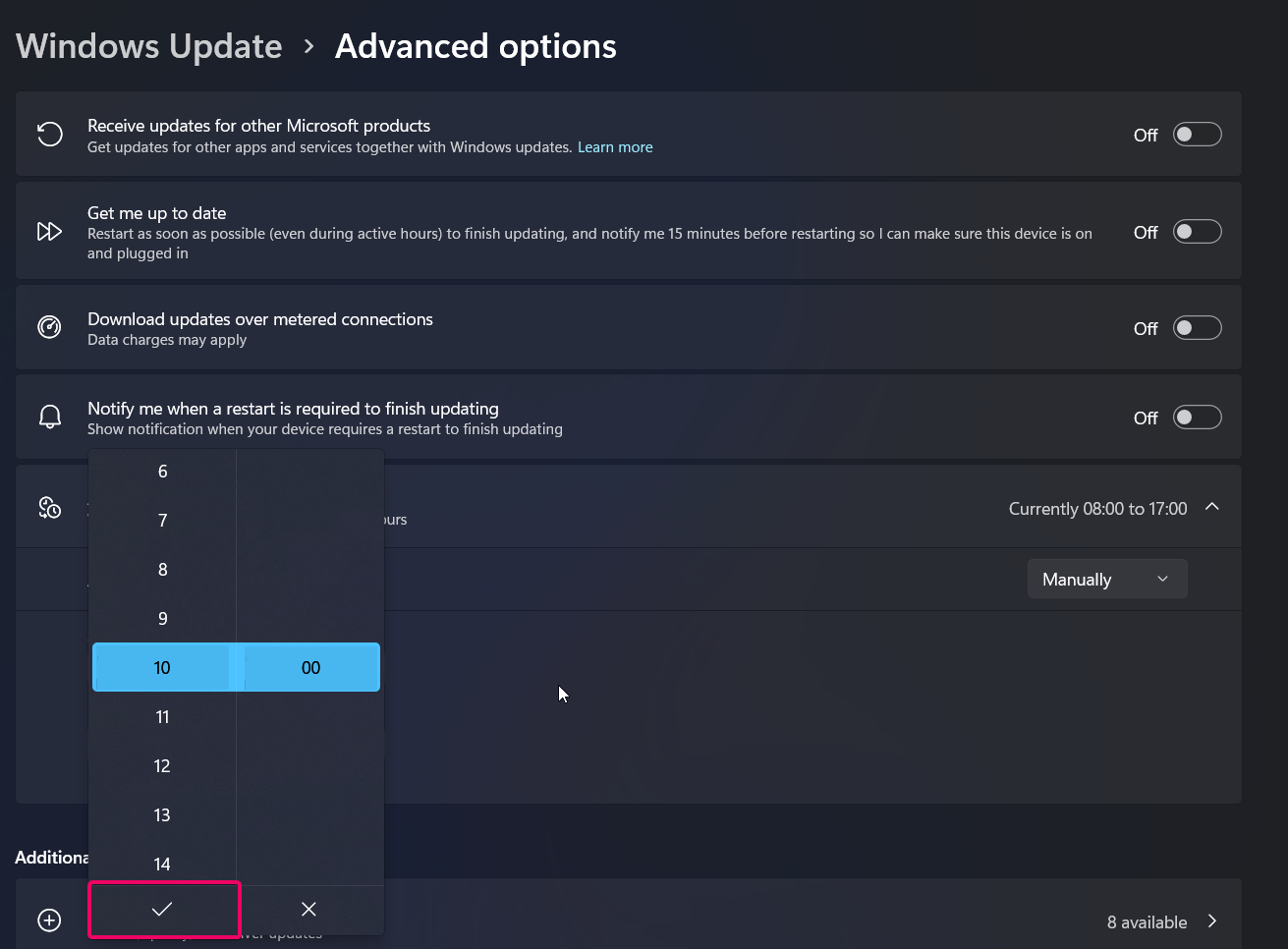This screenshot has height=949, width=1288.
Task: Select hour 12 in time picker
Action: [x=162, y=766]
